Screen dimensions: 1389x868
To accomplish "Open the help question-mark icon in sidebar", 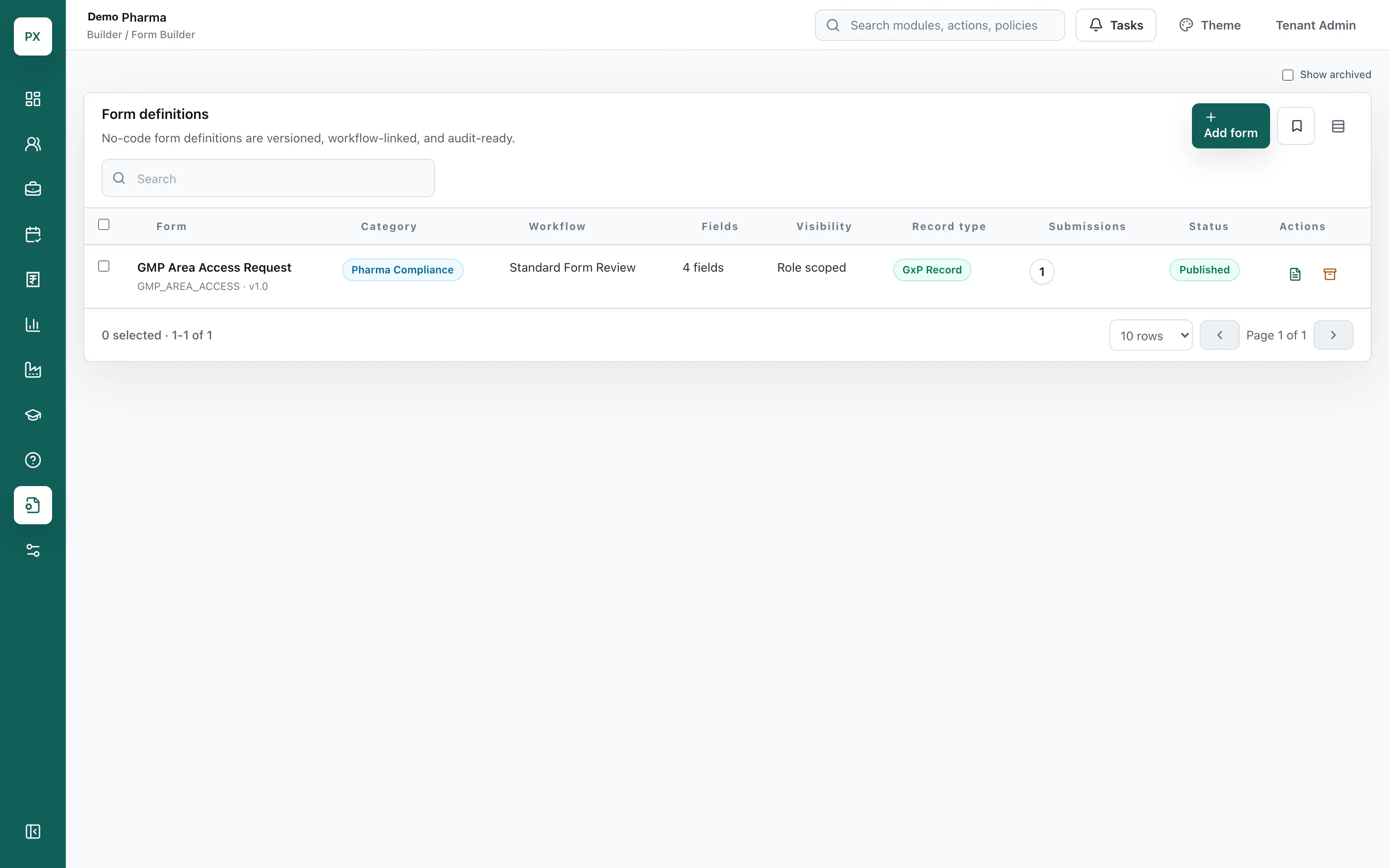I will click(x=33, y=460).
